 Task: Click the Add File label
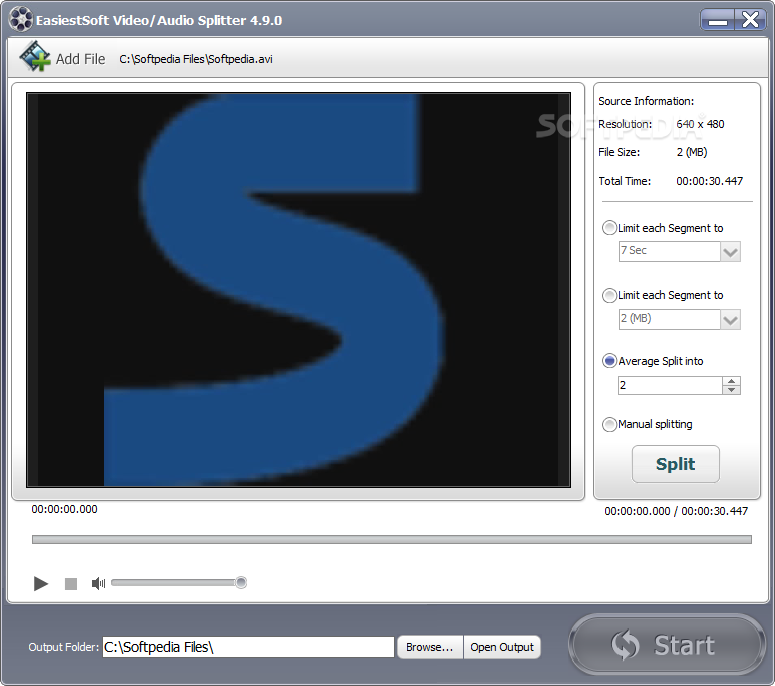(80, 59)
